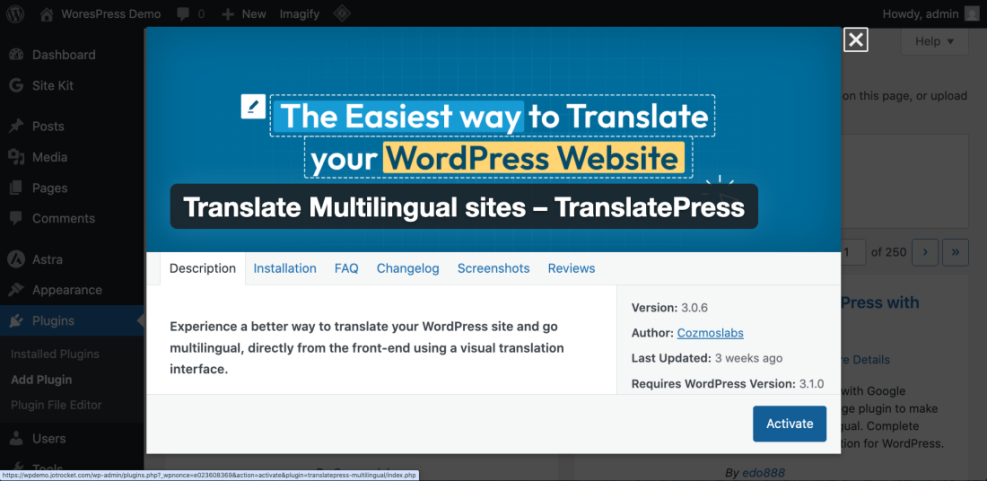This screenshot has height=481, width=987.
Task: Open the comments bubble in admin bar
Action: [191, 14]
